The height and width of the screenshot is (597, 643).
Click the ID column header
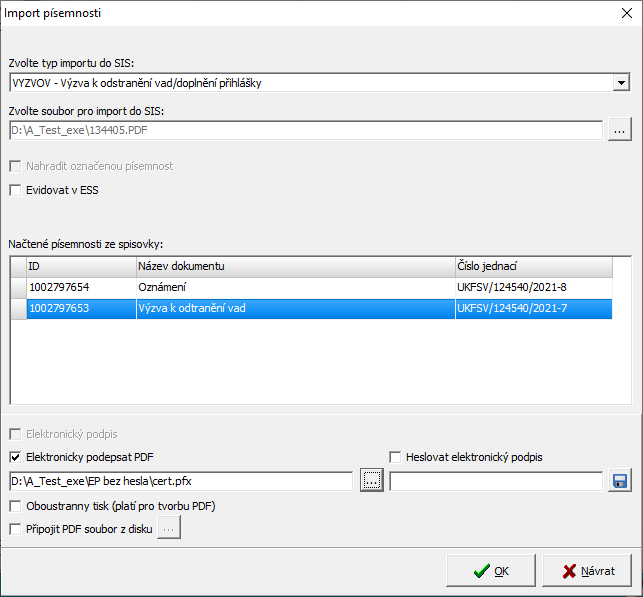(80, 266)
